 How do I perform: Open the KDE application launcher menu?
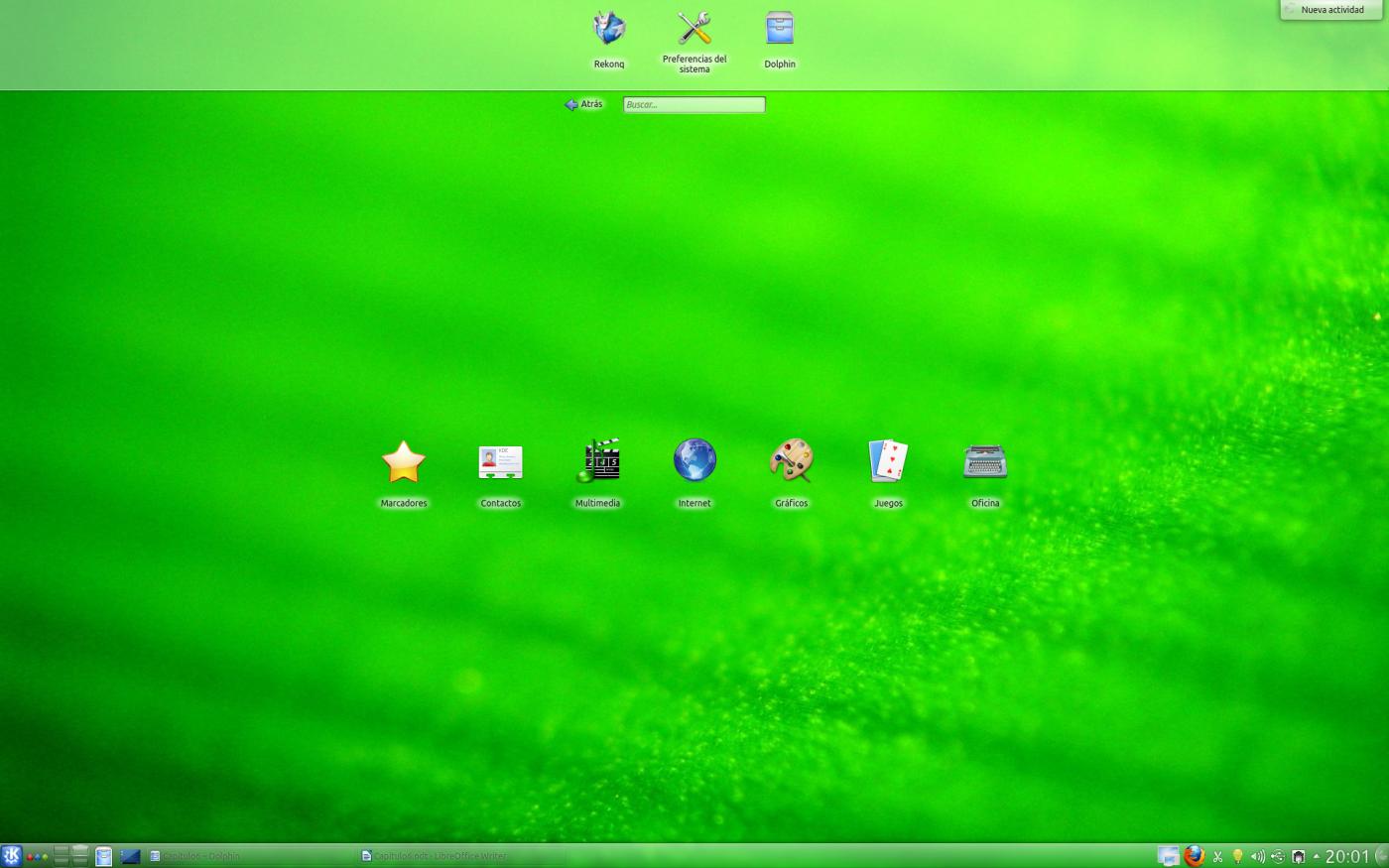tap(11, 856)
